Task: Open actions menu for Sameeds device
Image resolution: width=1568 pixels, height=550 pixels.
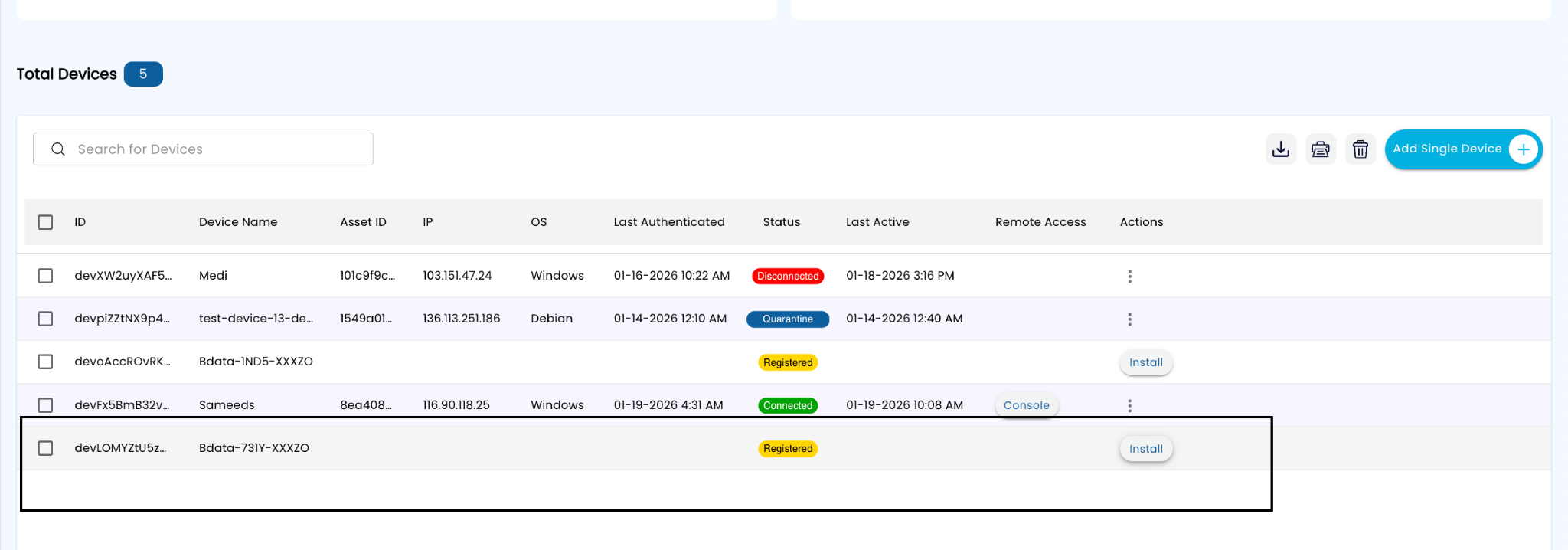Action: point(1129,405)
